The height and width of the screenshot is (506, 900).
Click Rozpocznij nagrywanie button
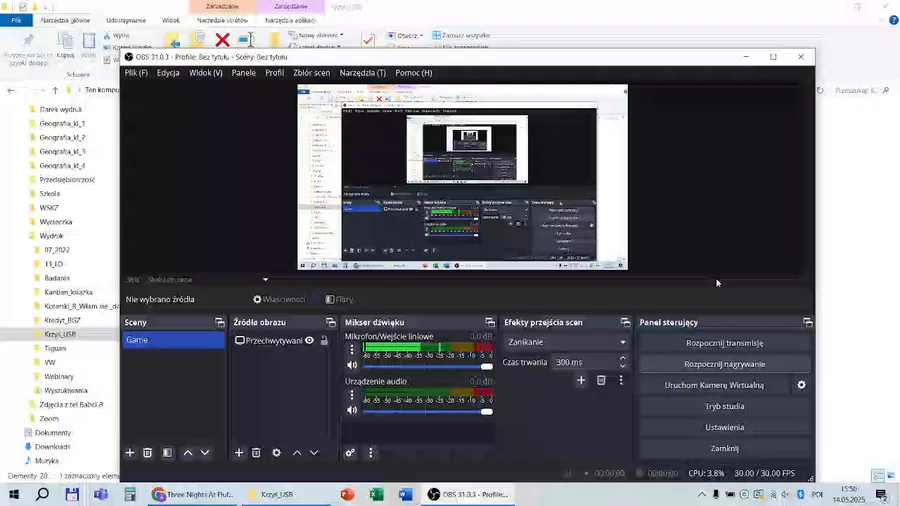724,364
